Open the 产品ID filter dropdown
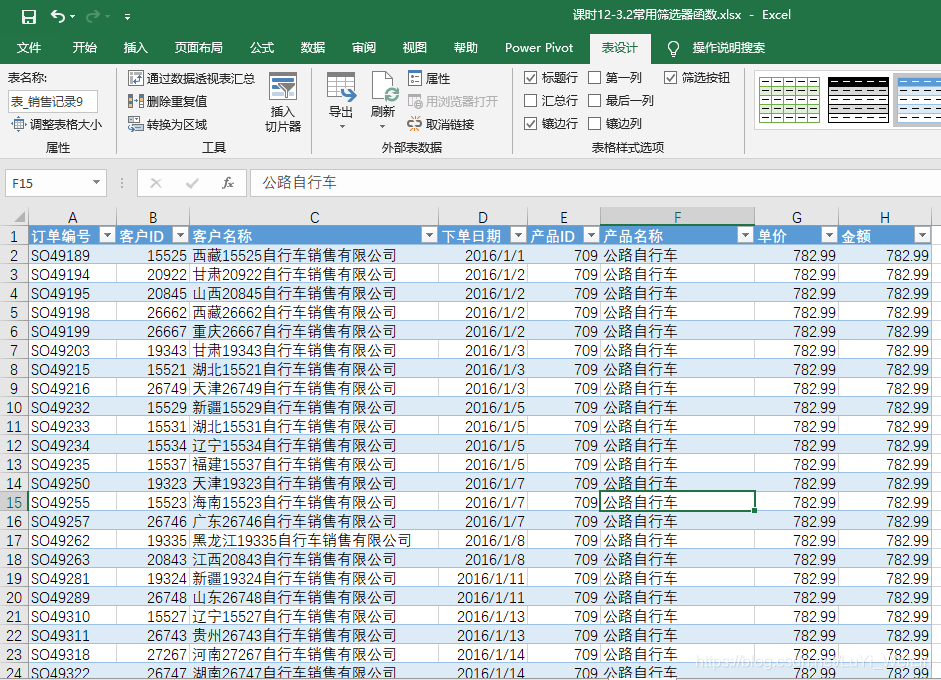The image size is (941, 680). (x=591, y=235)
